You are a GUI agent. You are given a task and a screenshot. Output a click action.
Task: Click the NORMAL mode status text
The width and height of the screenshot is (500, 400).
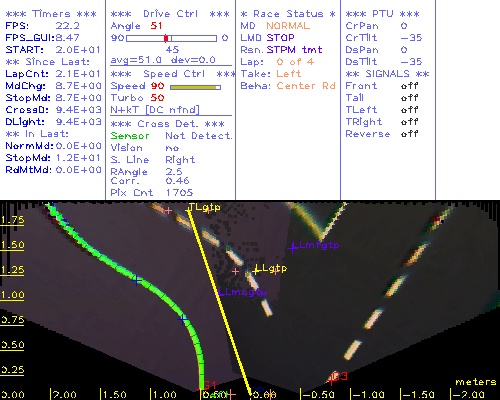point(288,26)
